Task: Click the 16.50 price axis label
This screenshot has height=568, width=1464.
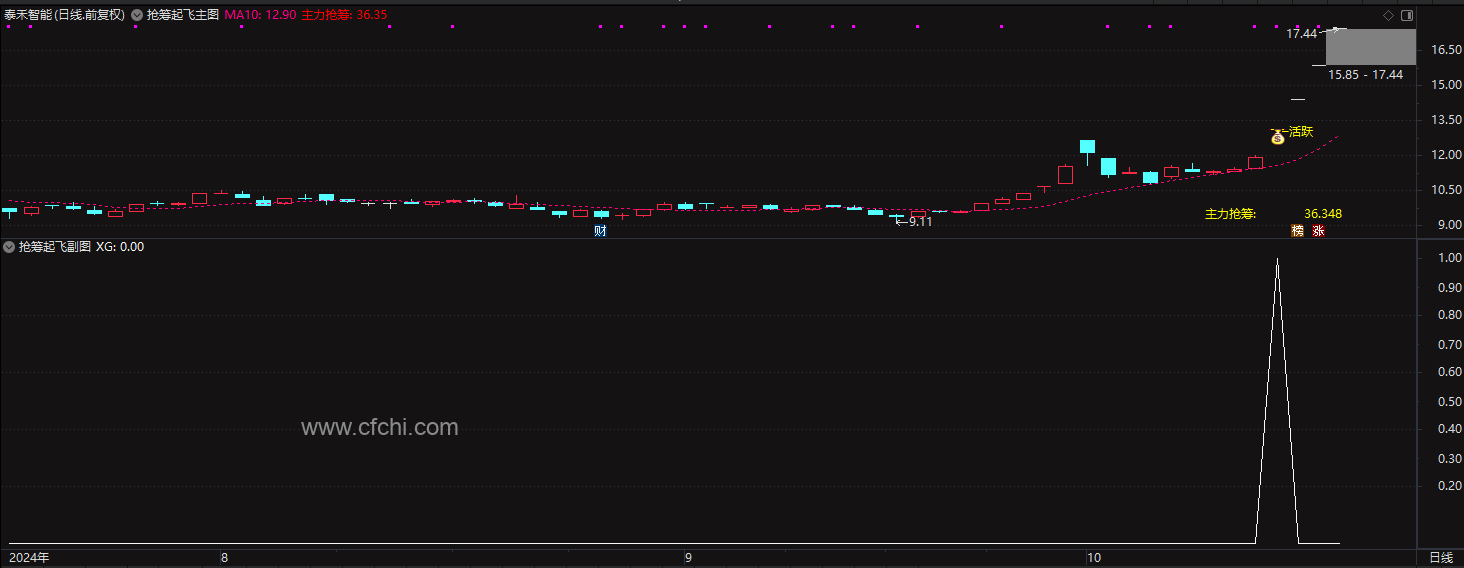Action: pos(1446,50)
